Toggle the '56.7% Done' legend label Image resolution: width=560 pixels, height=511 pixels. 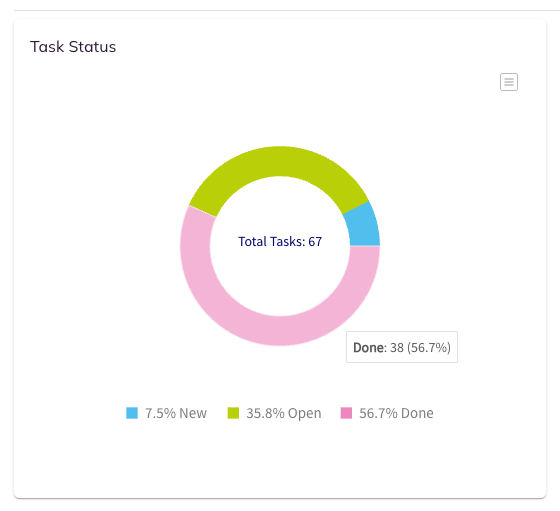tap(396, 413)
